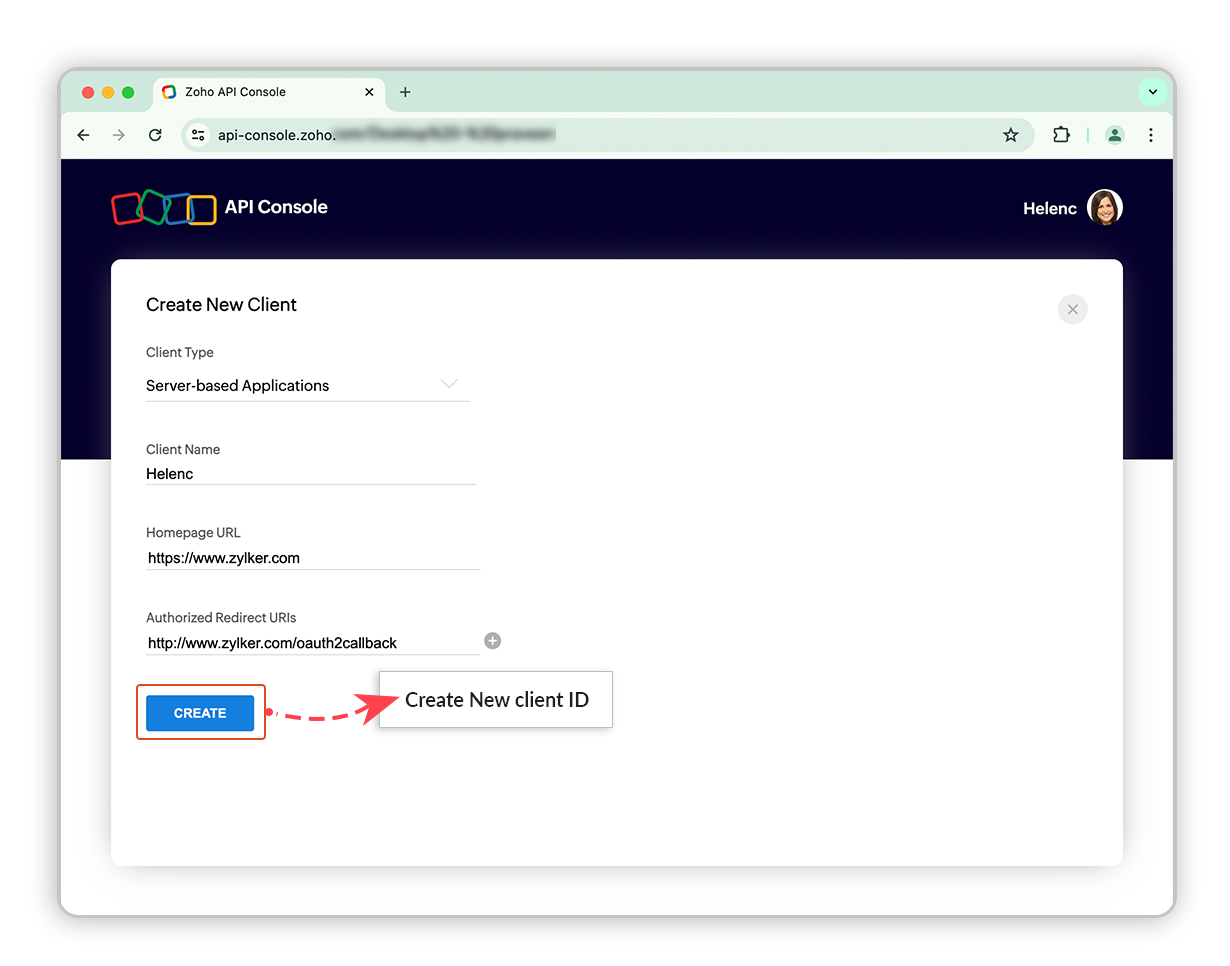Click Helenc's profile avatar in the header
This screenshot has height=966, width=1230.
[x=1105, y=208]
